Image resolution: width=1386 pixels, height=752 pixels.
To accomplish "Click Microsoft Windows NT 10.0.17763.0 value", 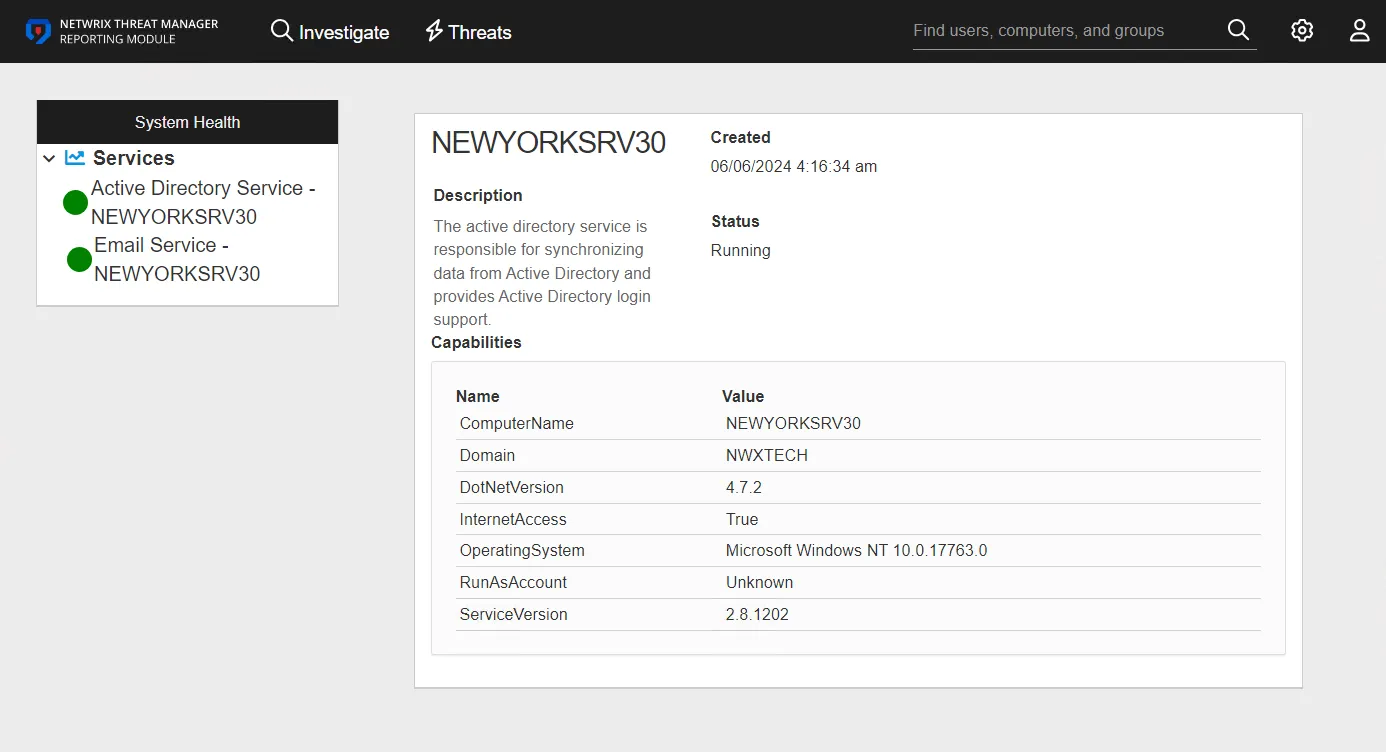I will (x=857, y=550).
